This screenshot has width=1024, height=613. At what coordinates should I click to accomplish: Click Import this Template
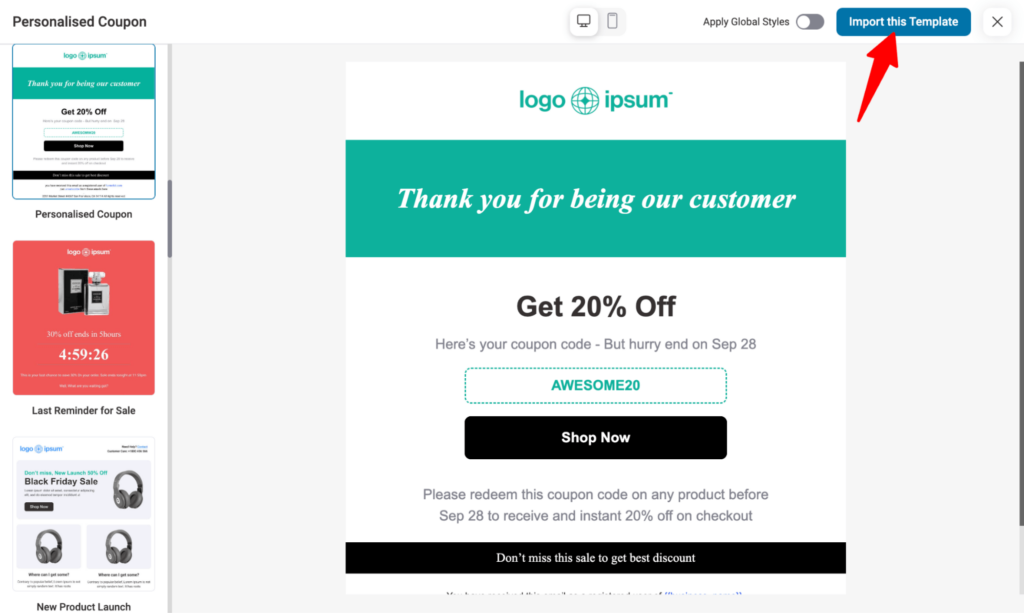pos(903,21)
